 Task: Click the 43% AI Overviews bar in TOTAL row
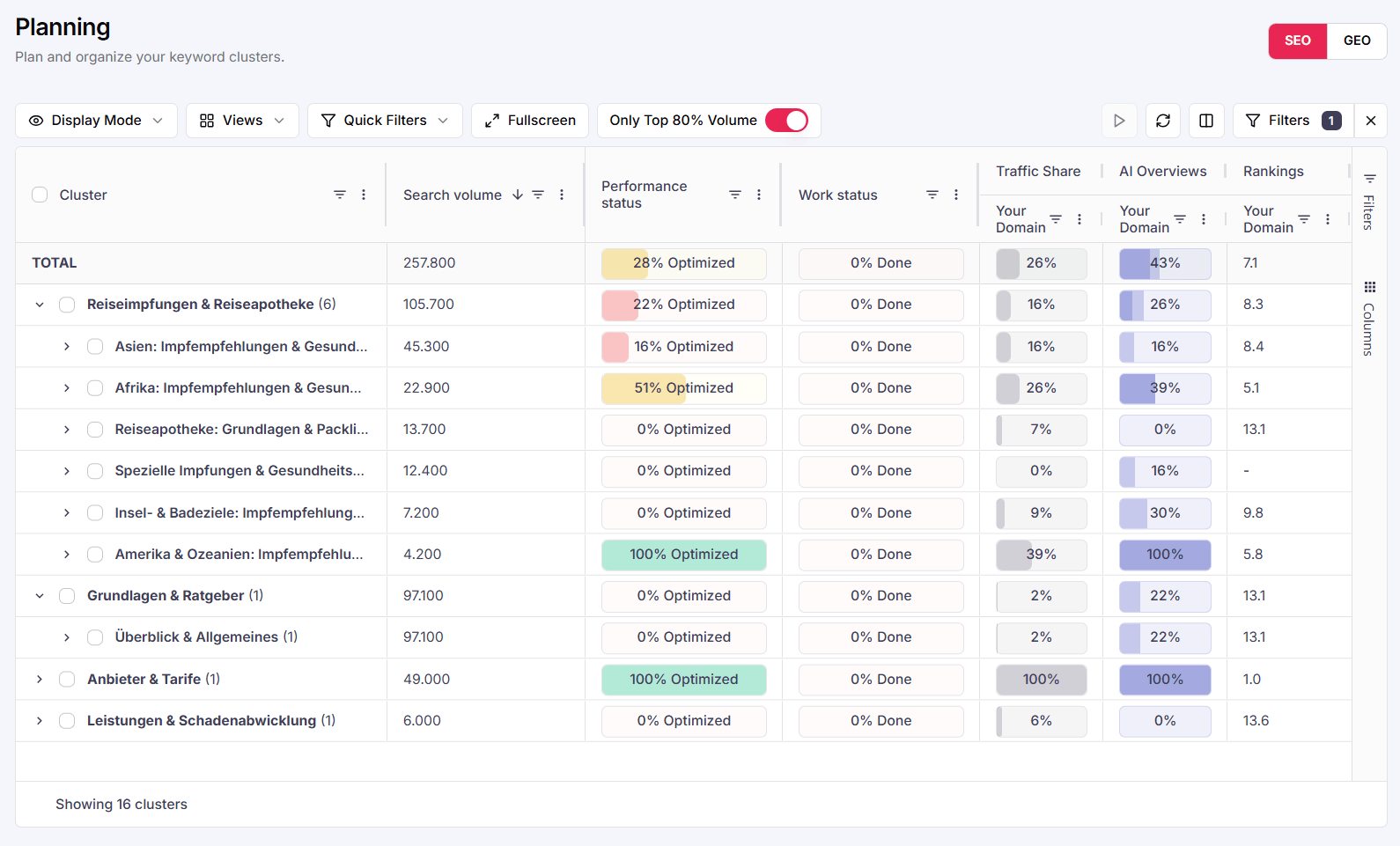(x=1165, y=263)
